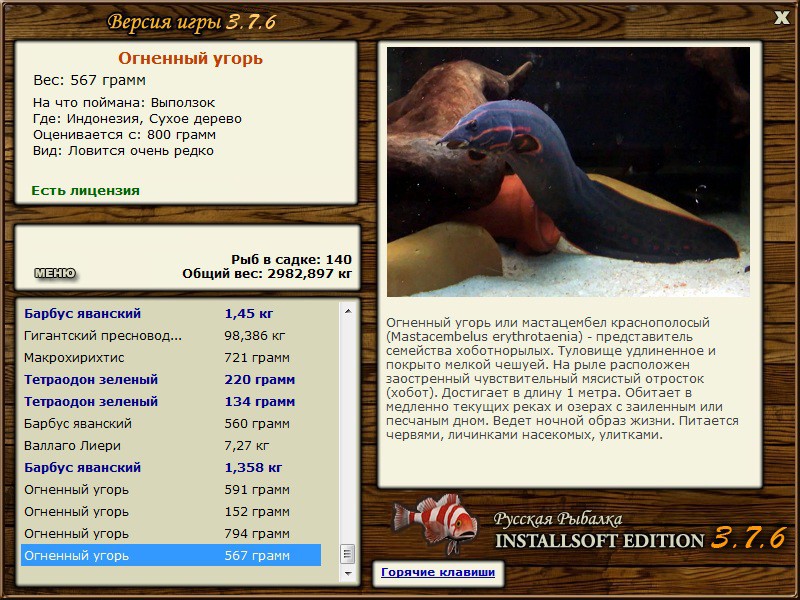Click the scroll down arrow in fish list
The height and width of the screenshot is (600, 800).
348,573
